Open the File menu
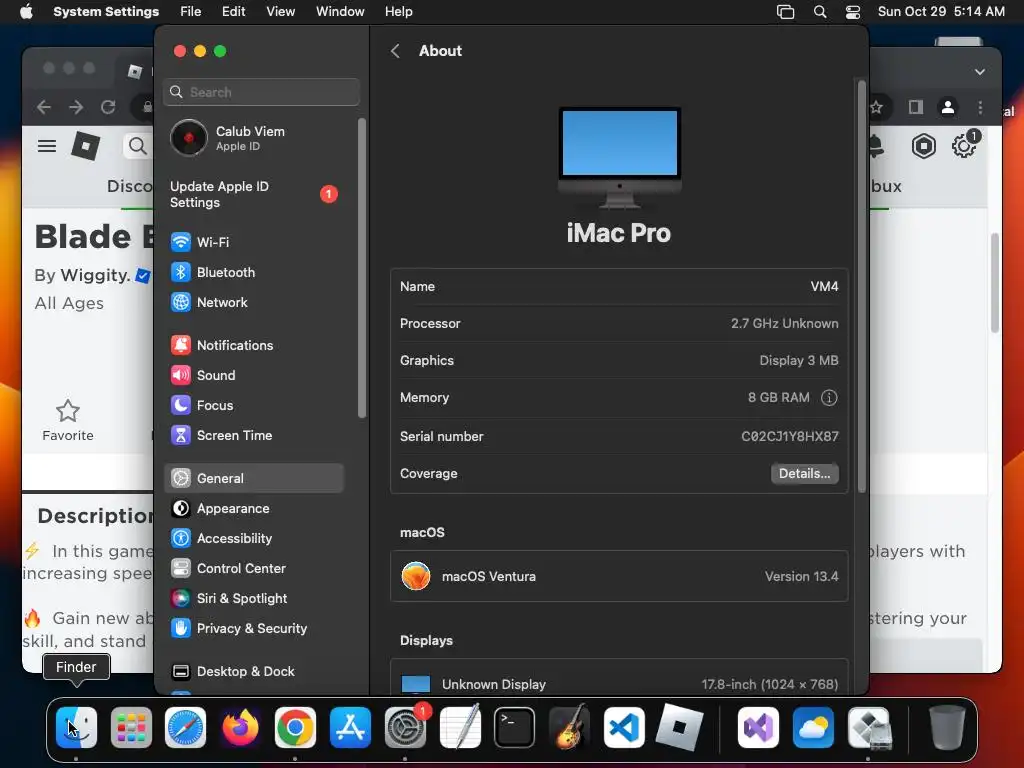 (x=191, y=12)
